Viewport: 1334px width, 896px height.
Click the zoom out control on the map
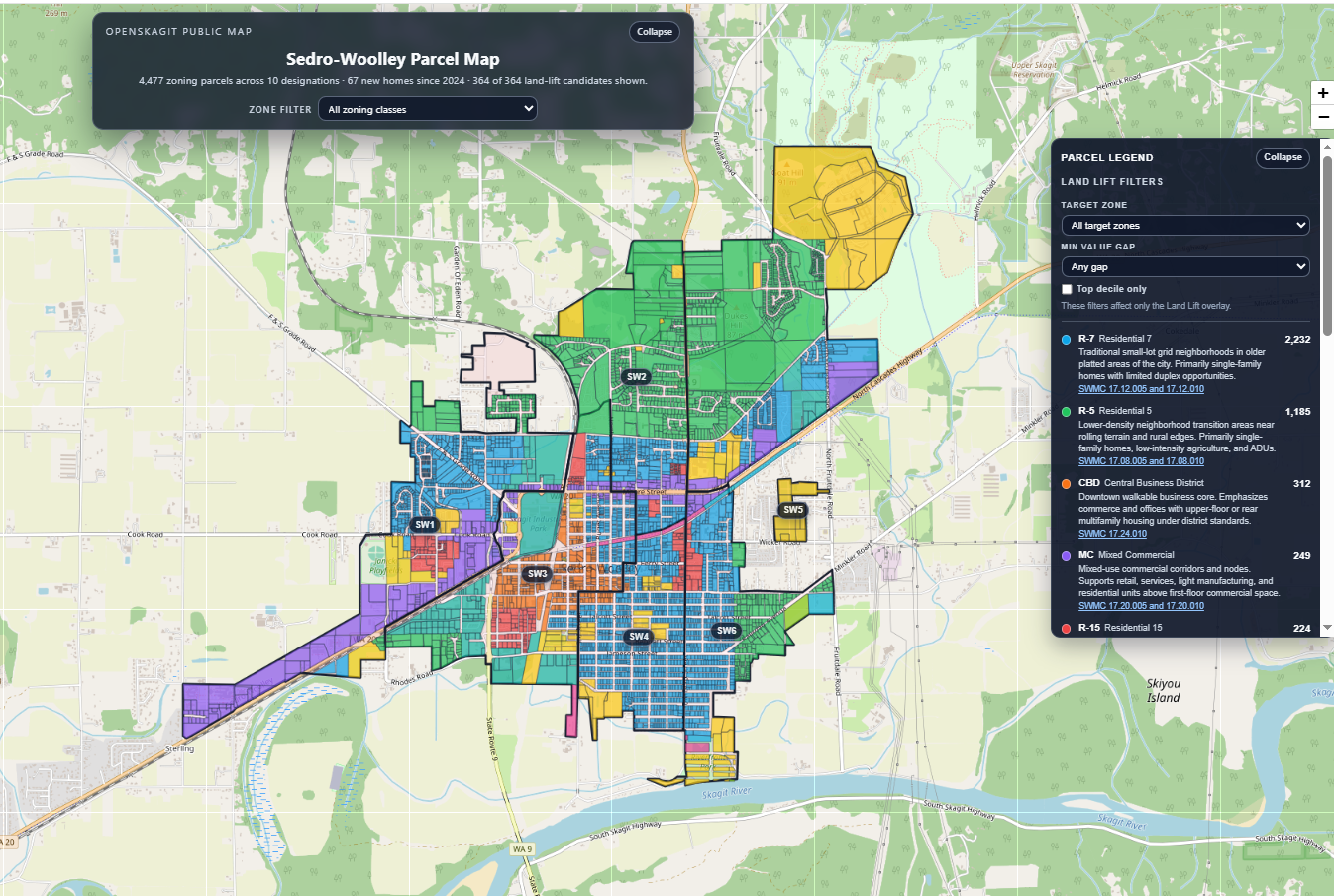tap(1323, 117)
